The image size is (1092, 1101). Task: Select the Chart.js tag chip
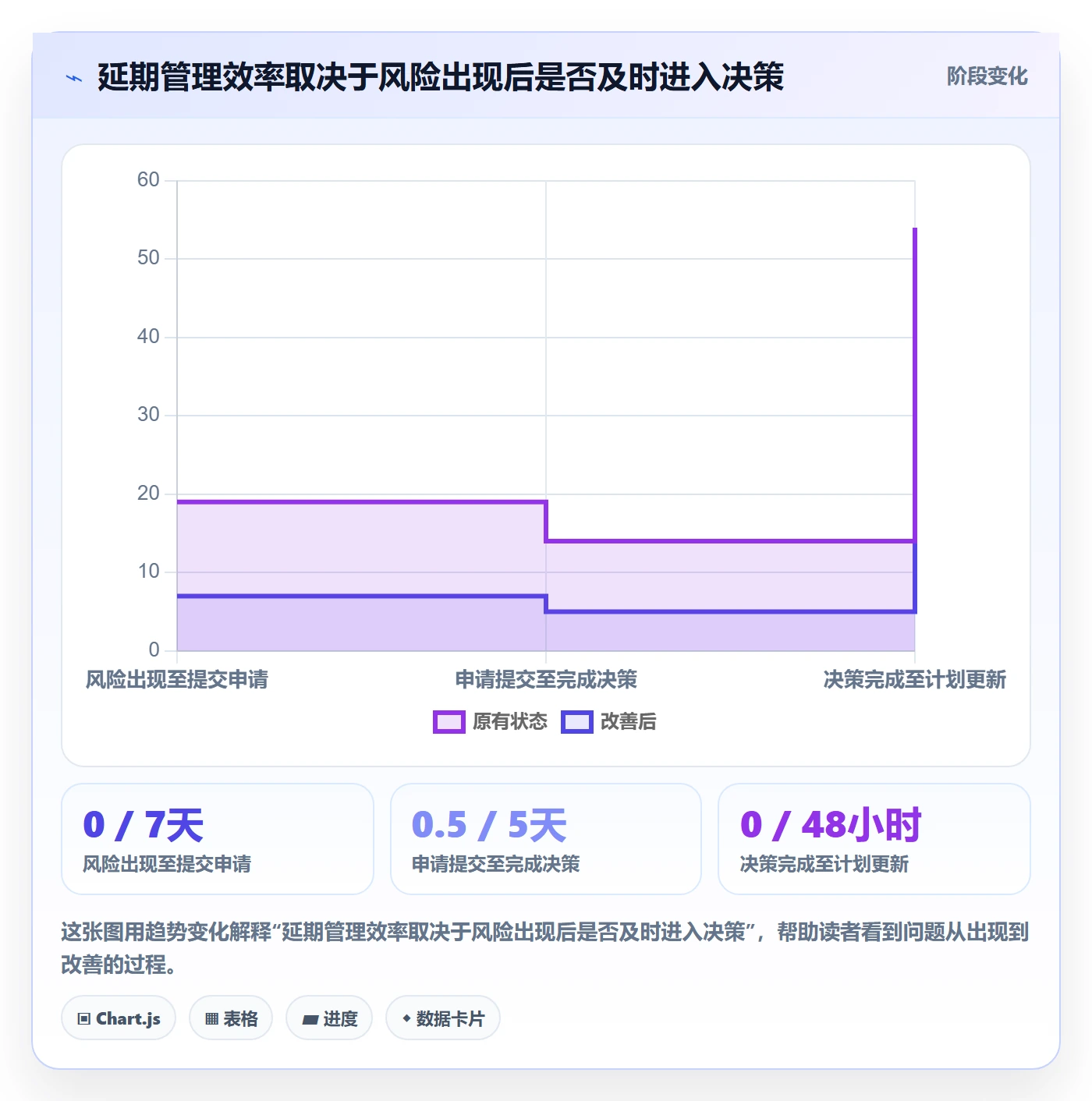119,1018
